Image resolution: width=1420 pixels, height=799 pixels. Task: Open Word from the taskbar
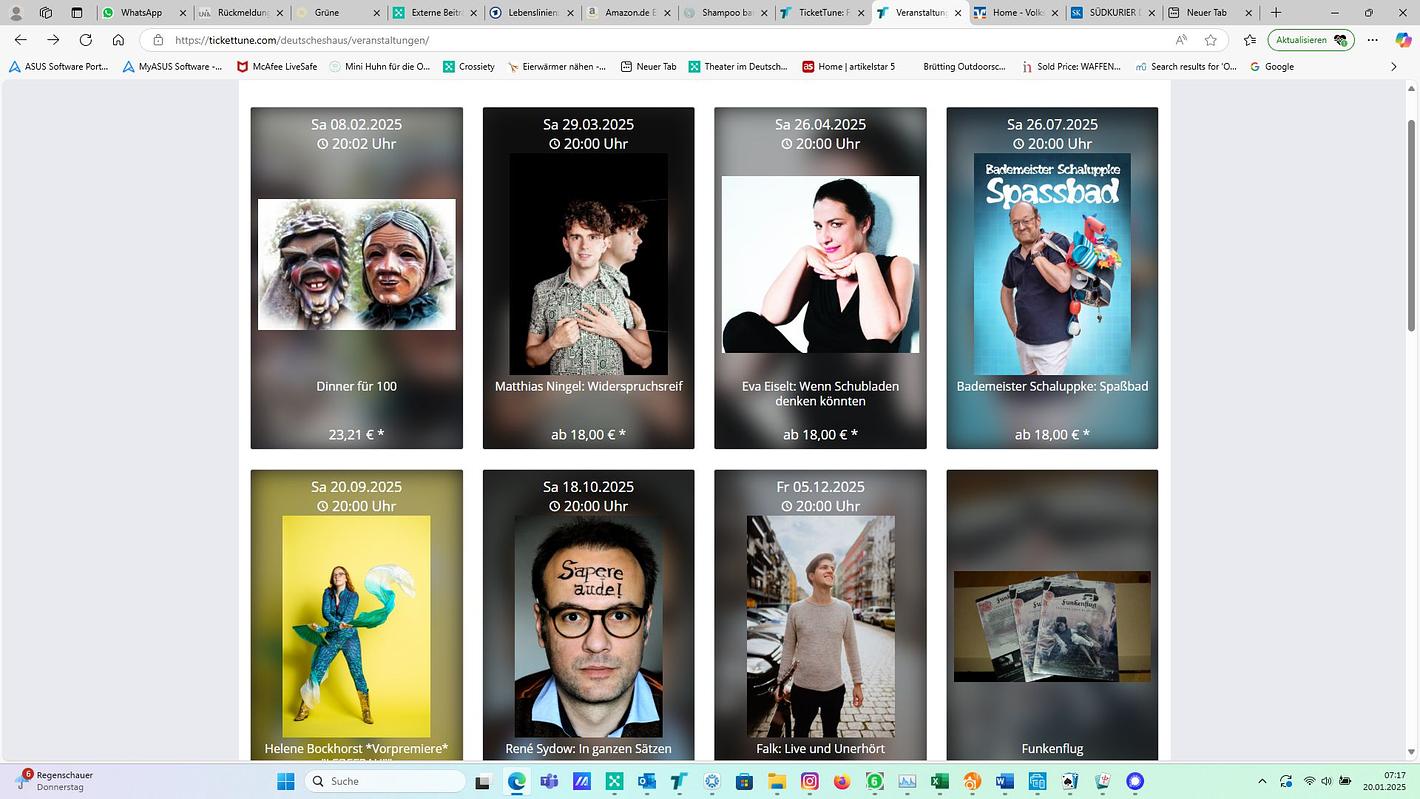pos(1004,781)
